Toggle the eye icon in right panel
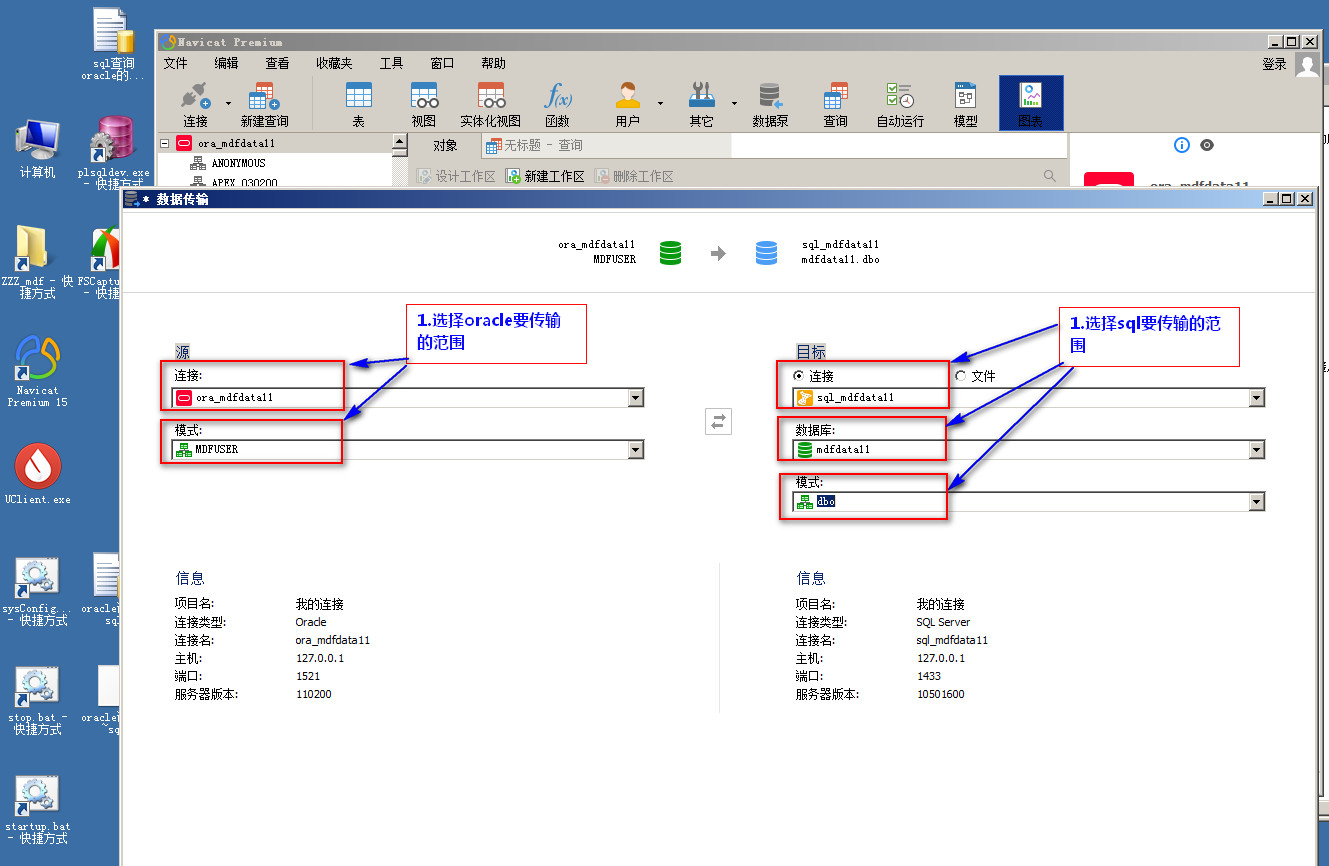This screenshot has width=1329, height=866. click(x=1207, y=145)
